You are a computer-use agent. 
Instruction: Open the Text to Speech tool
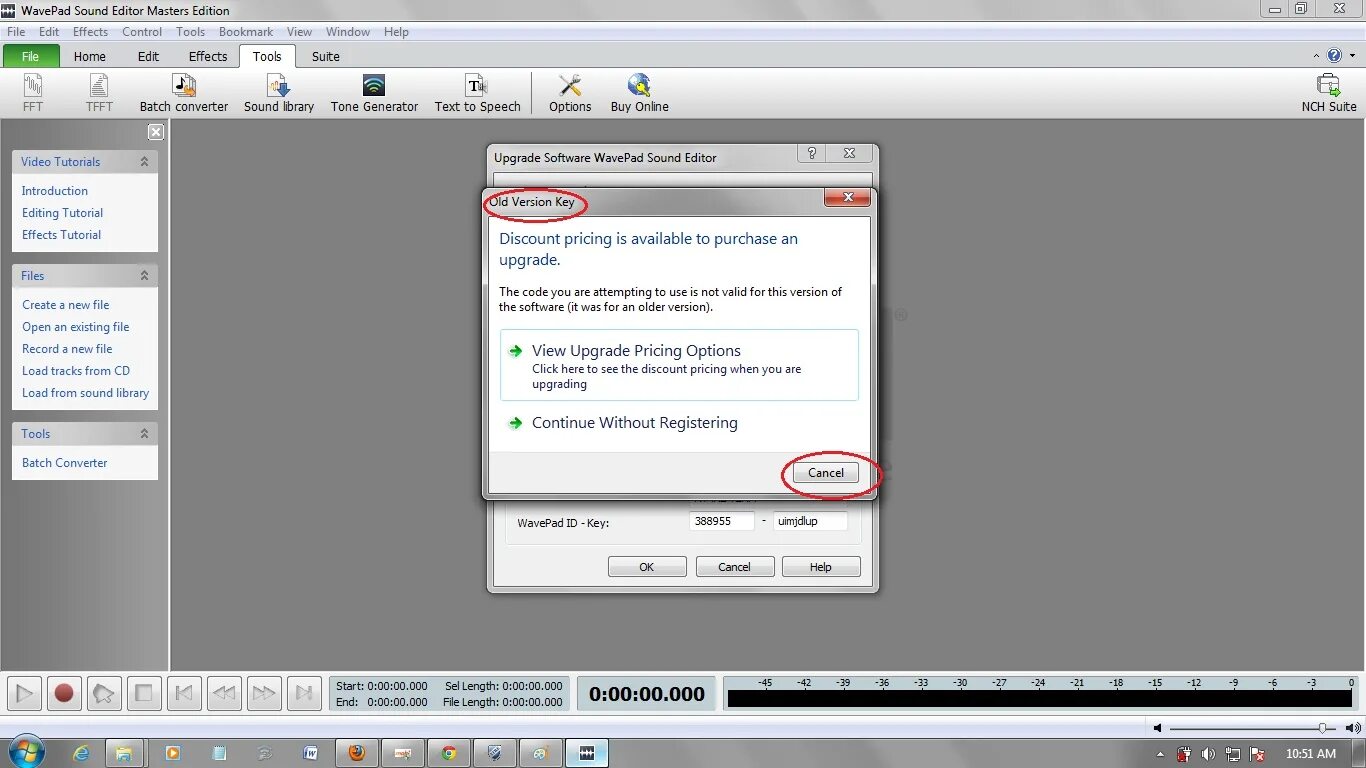tap(477, 92)
